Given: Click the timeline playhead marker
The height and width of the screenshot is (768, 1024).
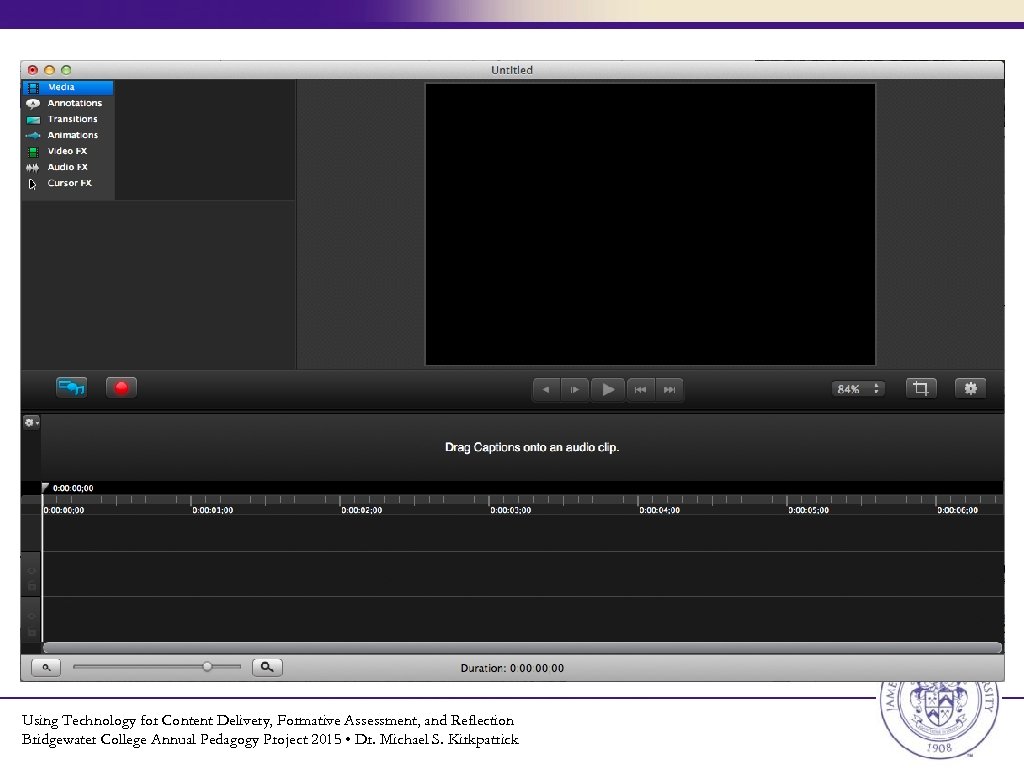Looking at the screenshot, I should (45, 487).
